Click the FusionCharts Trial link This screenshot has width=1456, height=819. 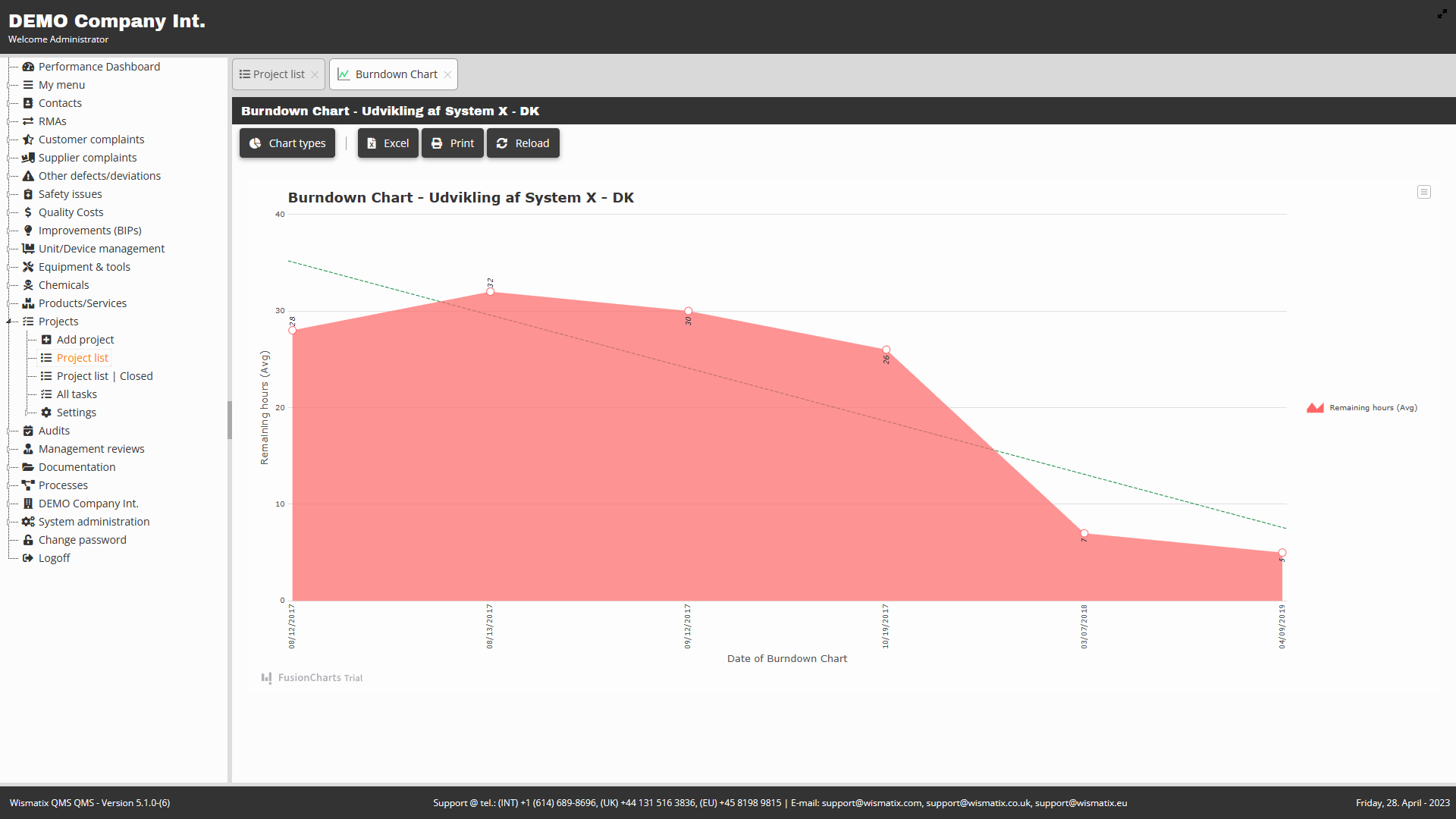click(312, 678)
